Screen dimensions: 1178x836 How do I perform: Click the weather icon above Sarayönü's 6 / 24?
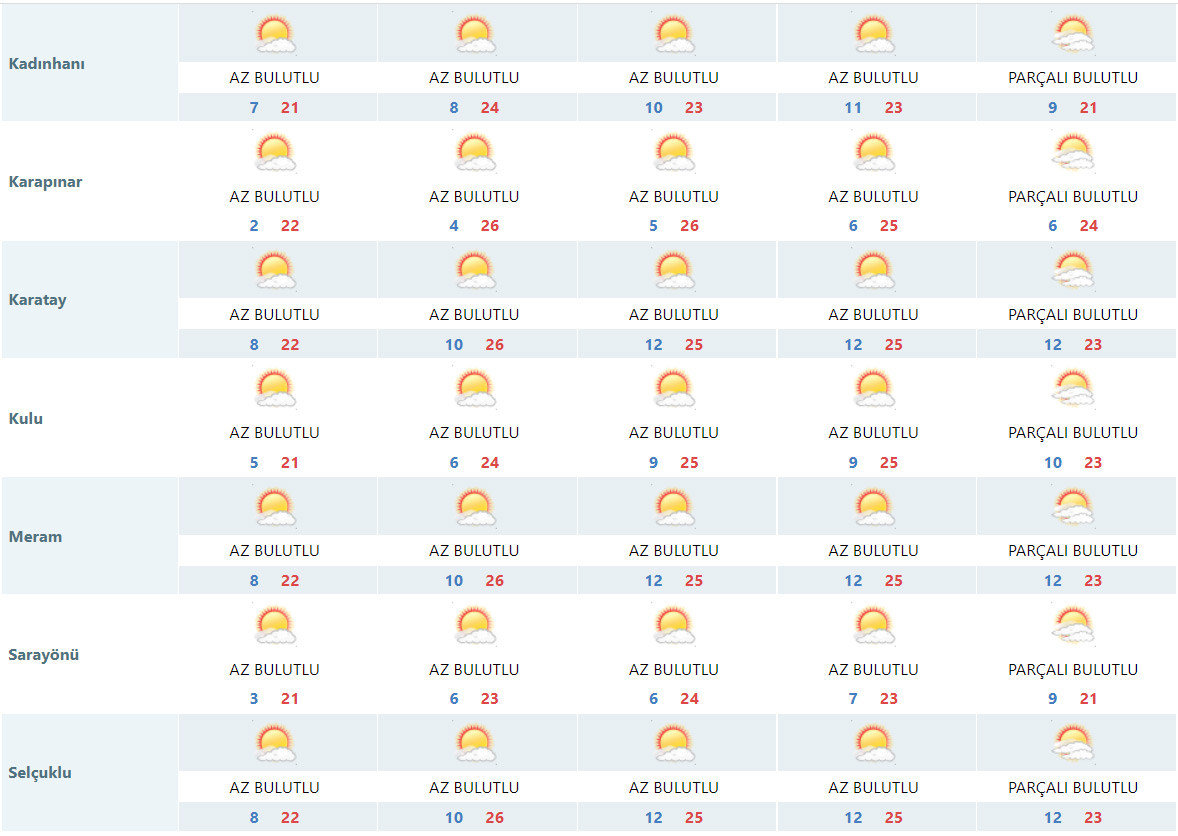pyautogui.click(x=674, y=626)
